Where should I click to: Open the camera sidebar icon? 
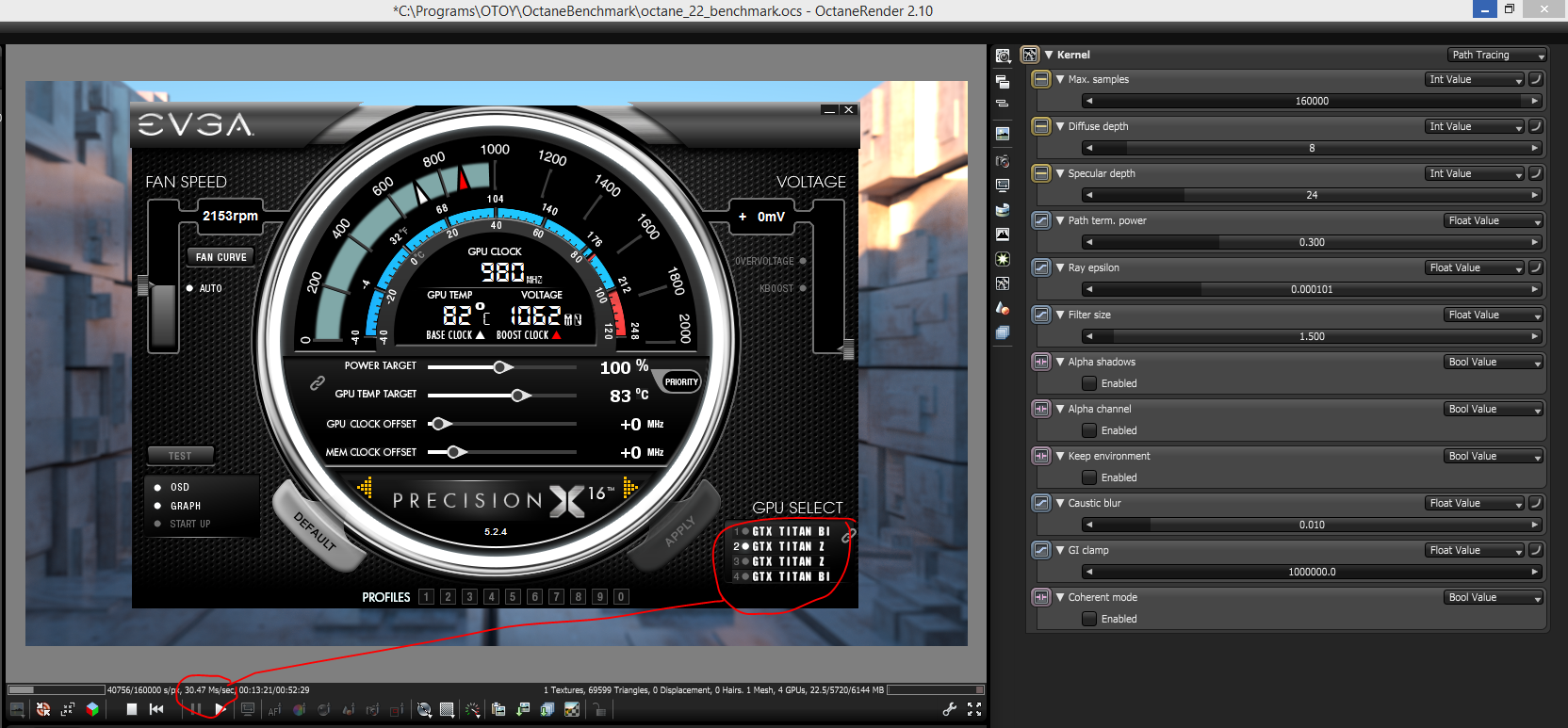(1003, 161)
